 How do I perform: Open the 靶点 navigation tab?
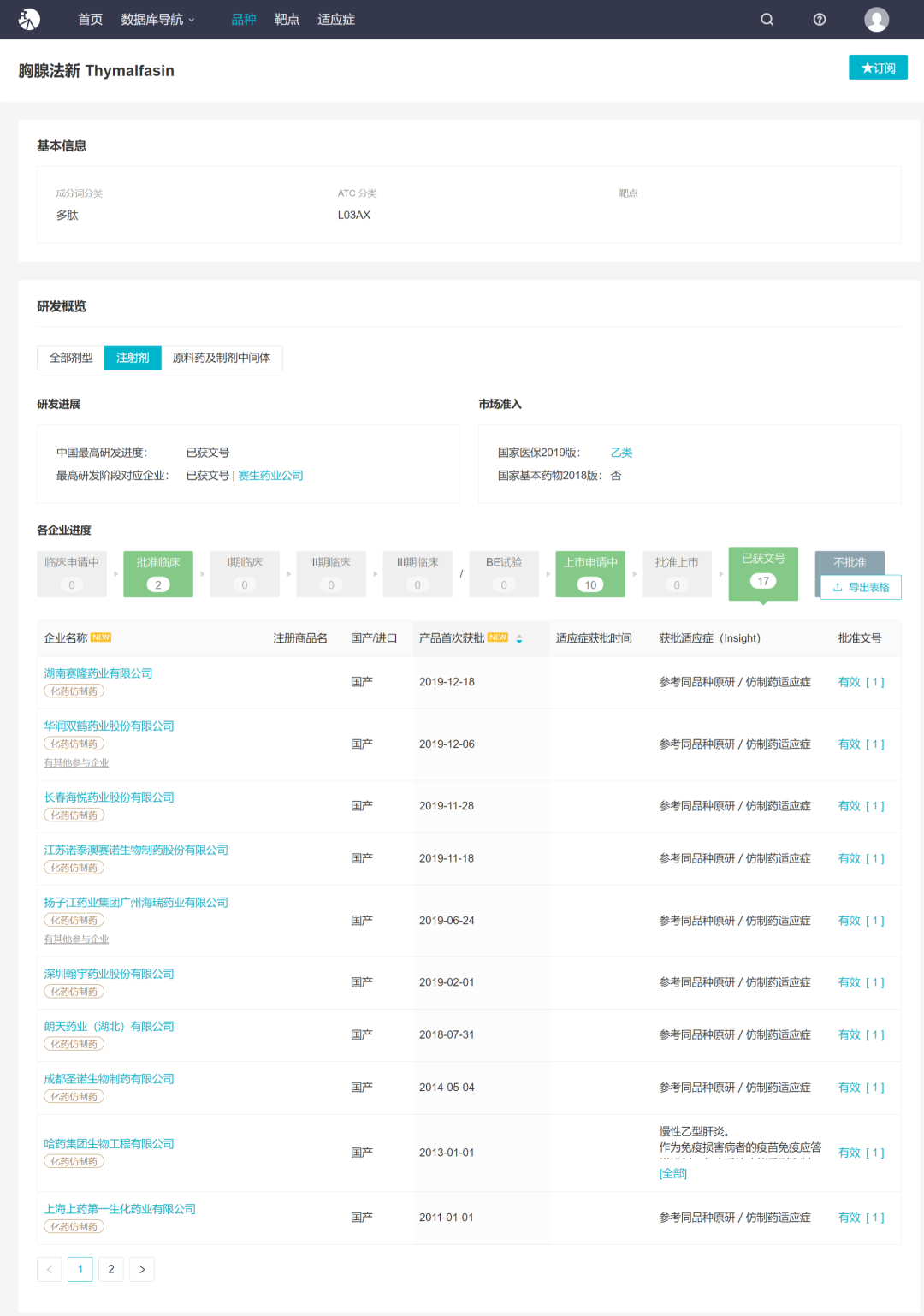point(287,19)
